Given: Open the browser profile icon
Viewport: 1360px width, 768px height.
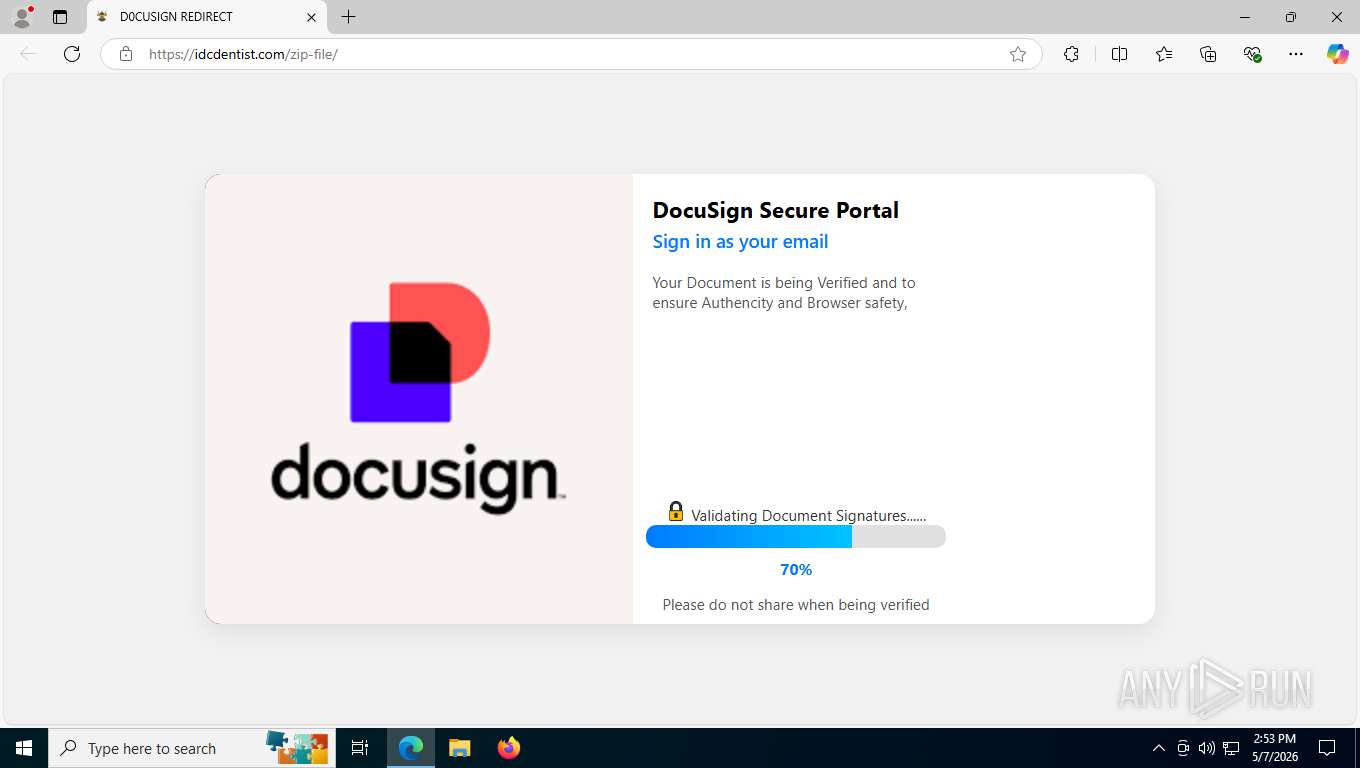Looking at the screenshot, I should click(x=22, y=17).
